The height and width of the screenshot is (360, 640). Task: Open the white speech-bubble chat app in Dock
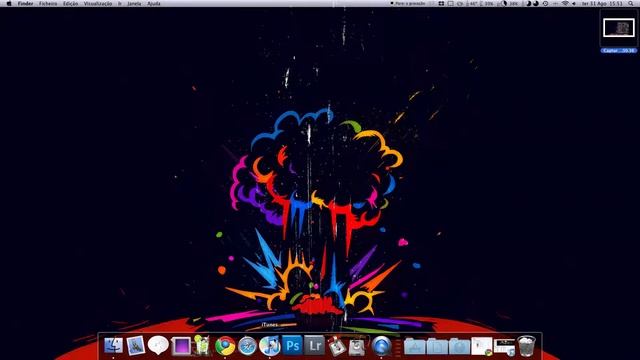pyautogui.click(x=158, y=345)
